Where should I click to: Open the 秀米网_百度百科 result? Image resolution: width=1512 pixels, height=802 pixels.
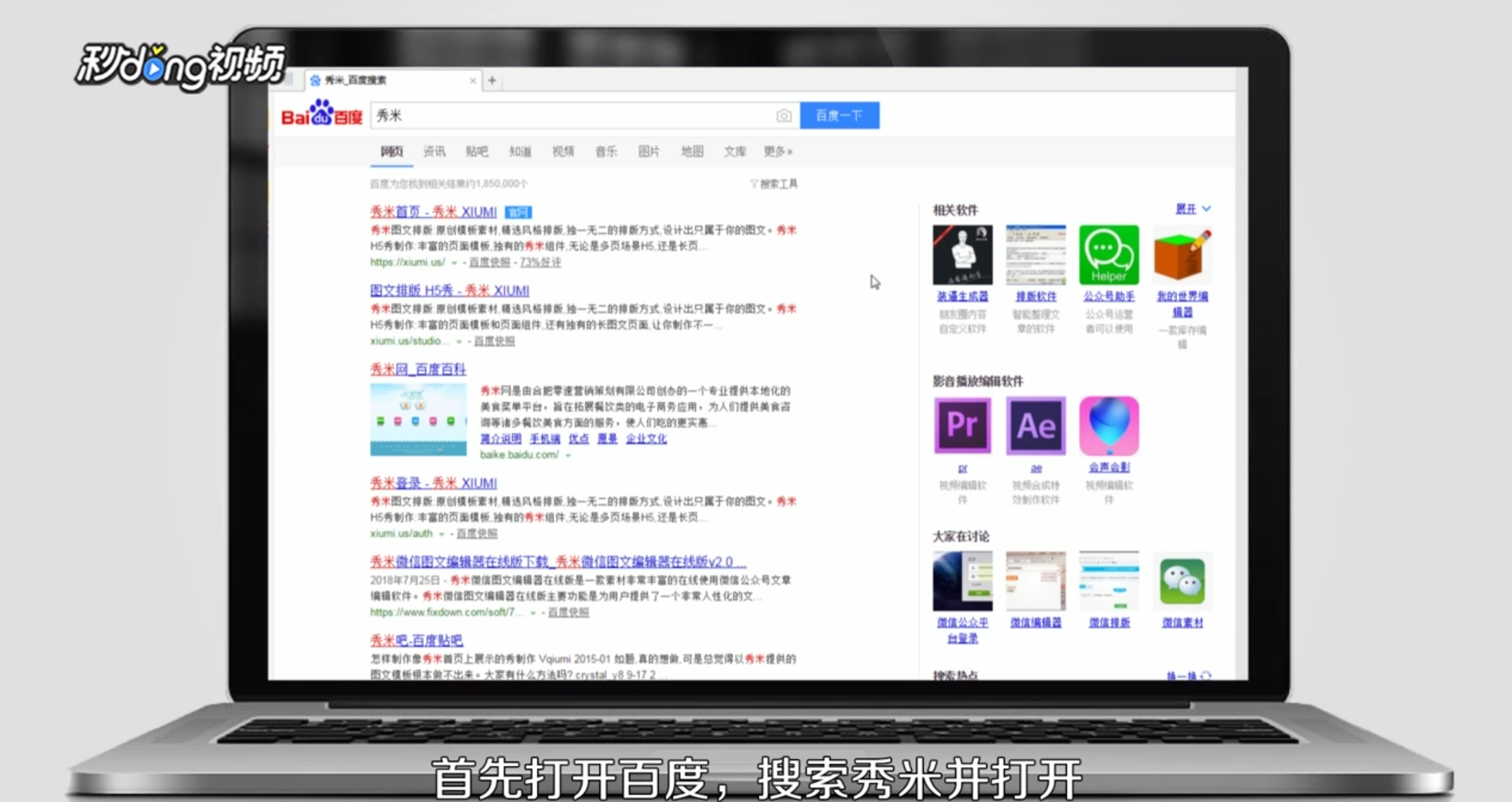[x=418, y=369]
